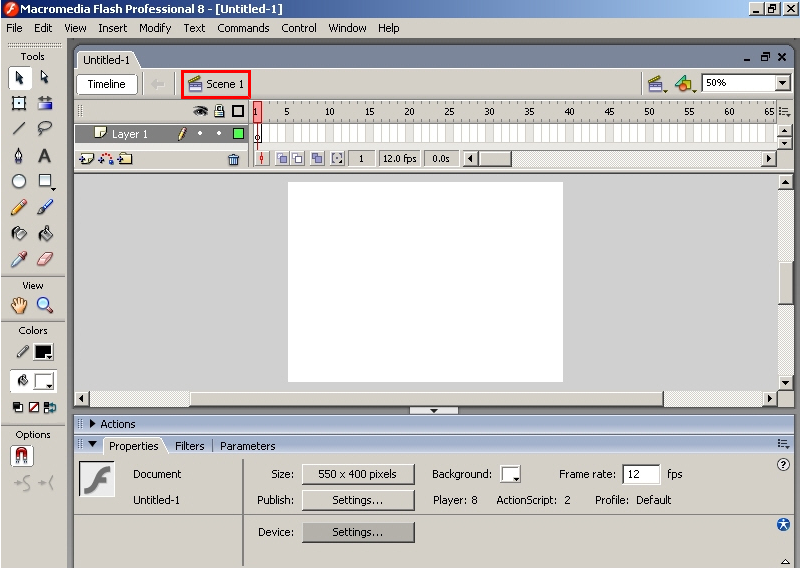Open the Insert menu
The image size is (802, 570).
[x=113, y=28]
